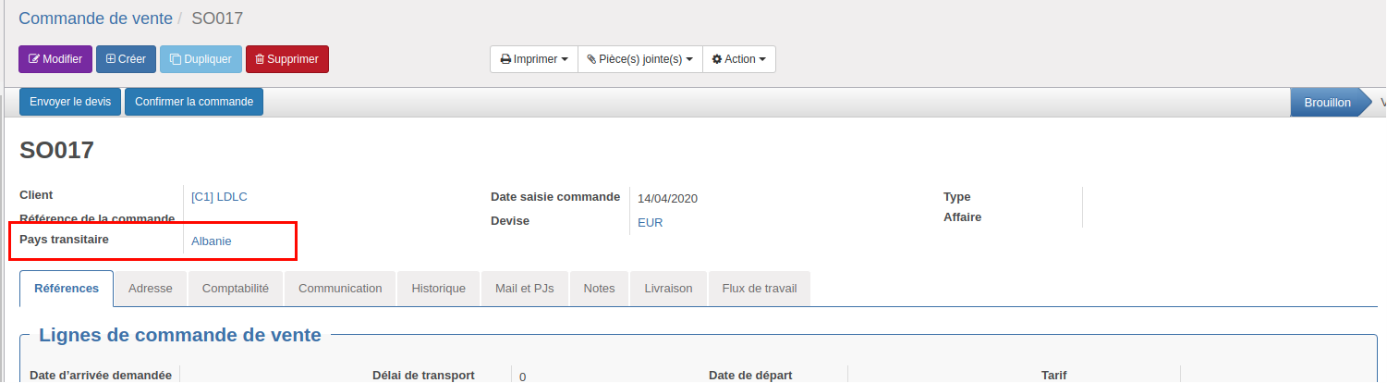Screen dimensions: 1387x383
Task: Click the Référence de la commande label
Action: [98, 218]
